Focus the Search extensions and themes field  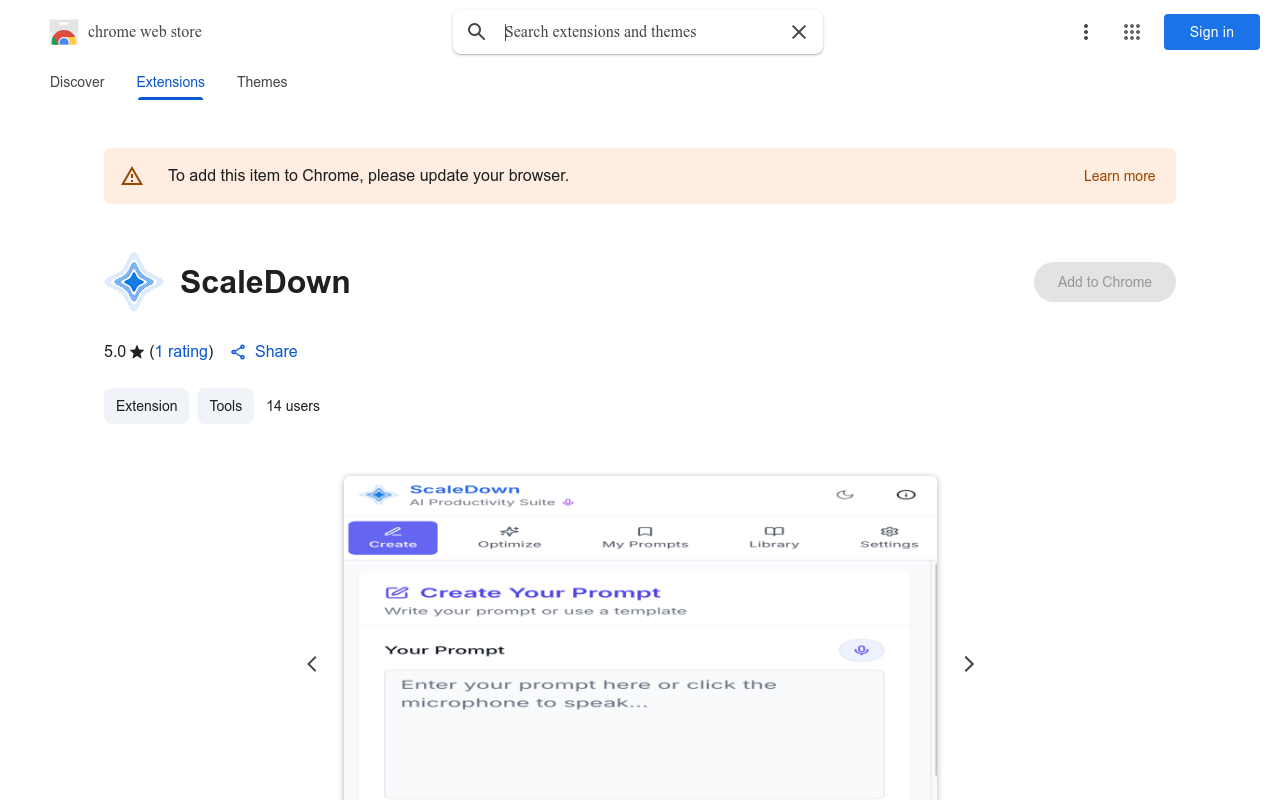[640, 32]
